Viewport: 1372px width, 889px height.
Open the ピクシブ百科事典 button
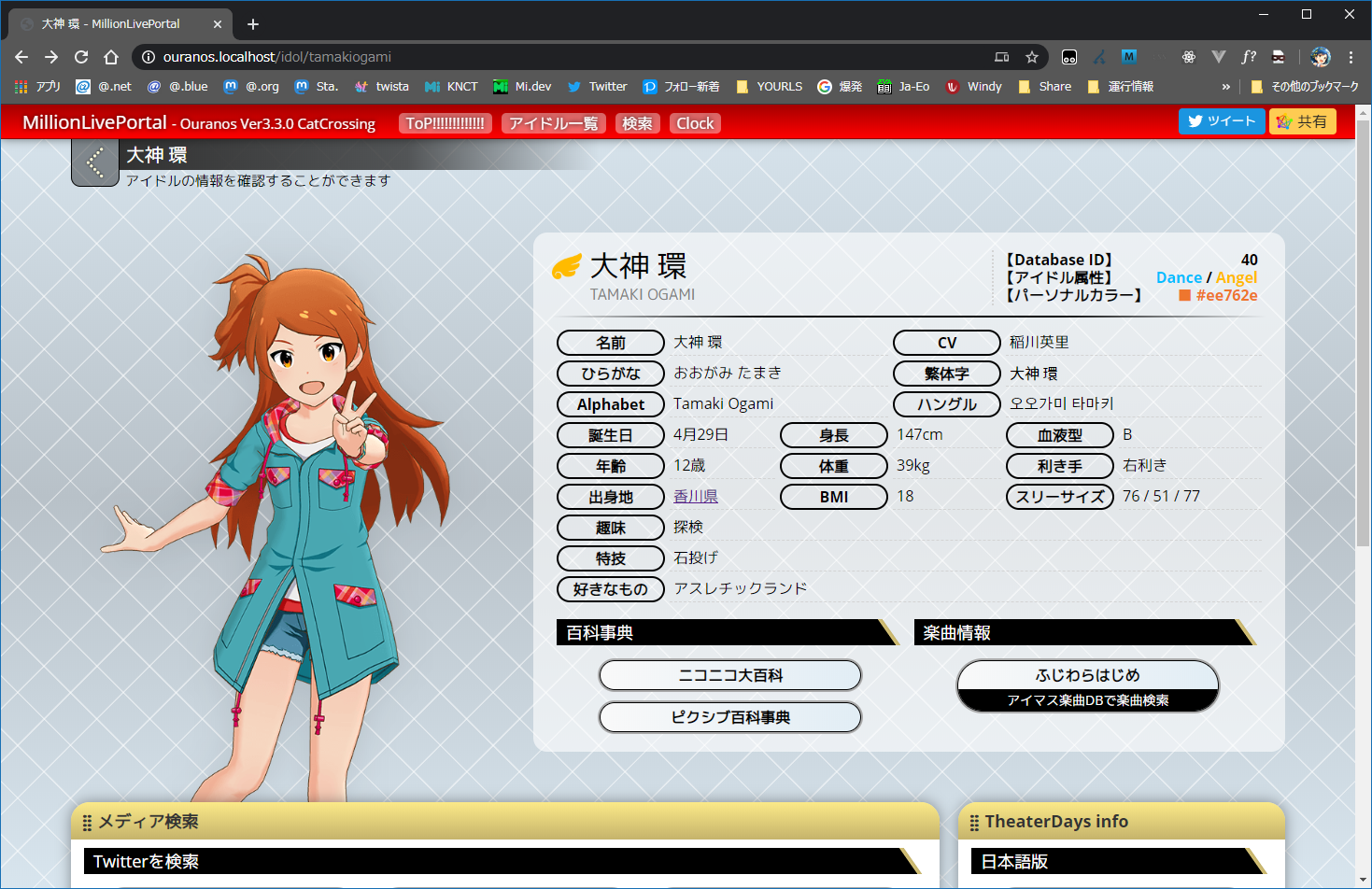pyautogui.click(x=730, y=717)
